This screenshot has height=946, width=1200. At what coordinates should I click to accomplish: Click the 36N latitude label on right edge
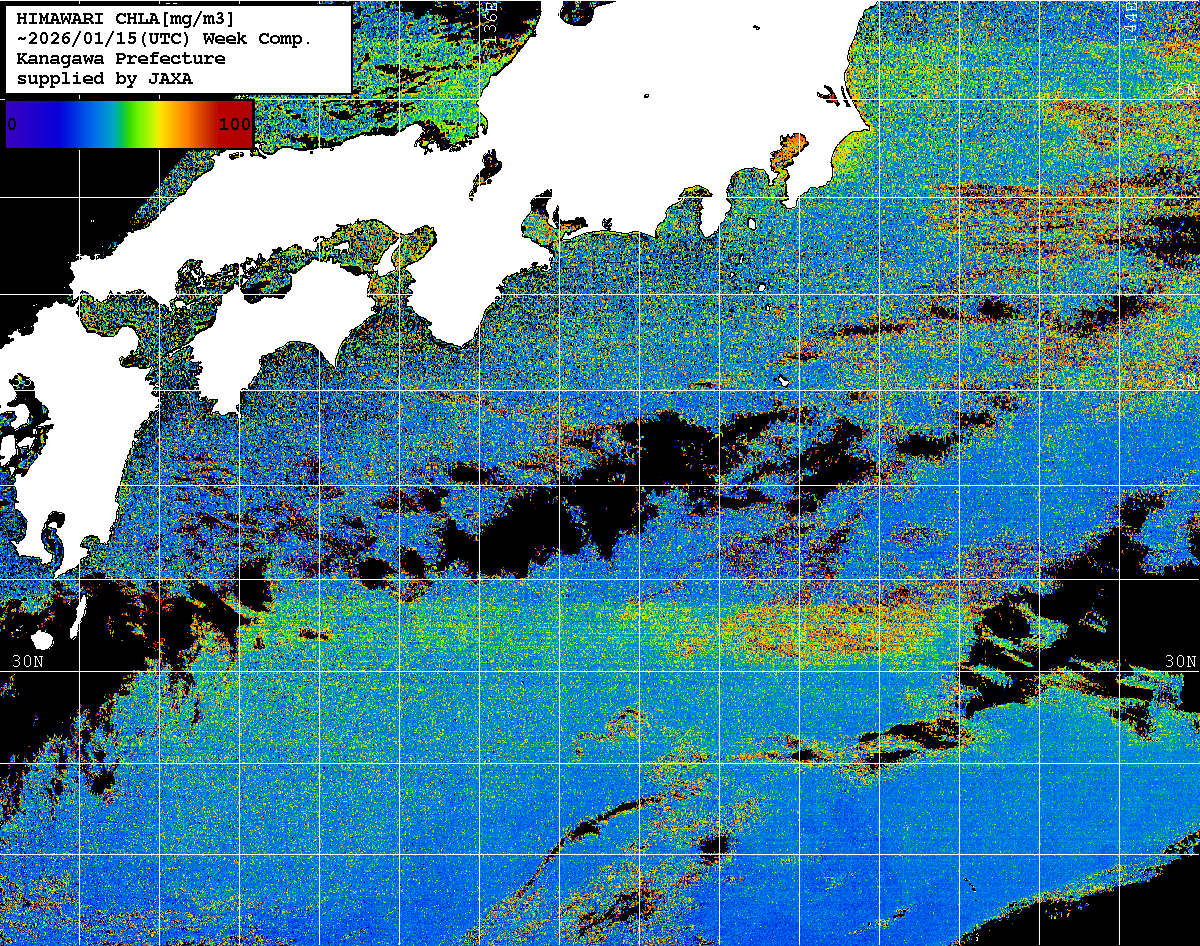pyautogui.click(x=1182, y=91)
